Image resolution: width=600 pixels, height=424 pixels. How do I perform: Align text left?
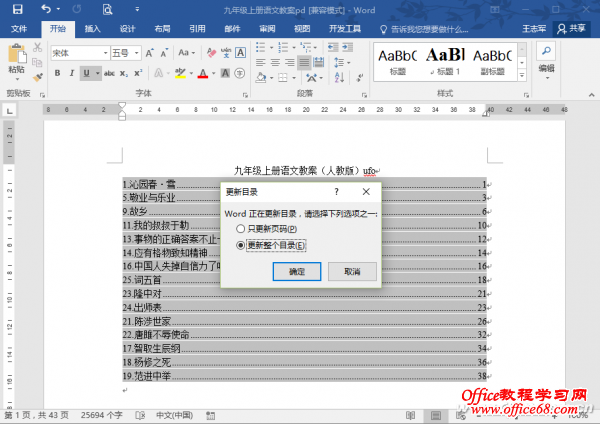pyautogui.click(x=261, y=62)
